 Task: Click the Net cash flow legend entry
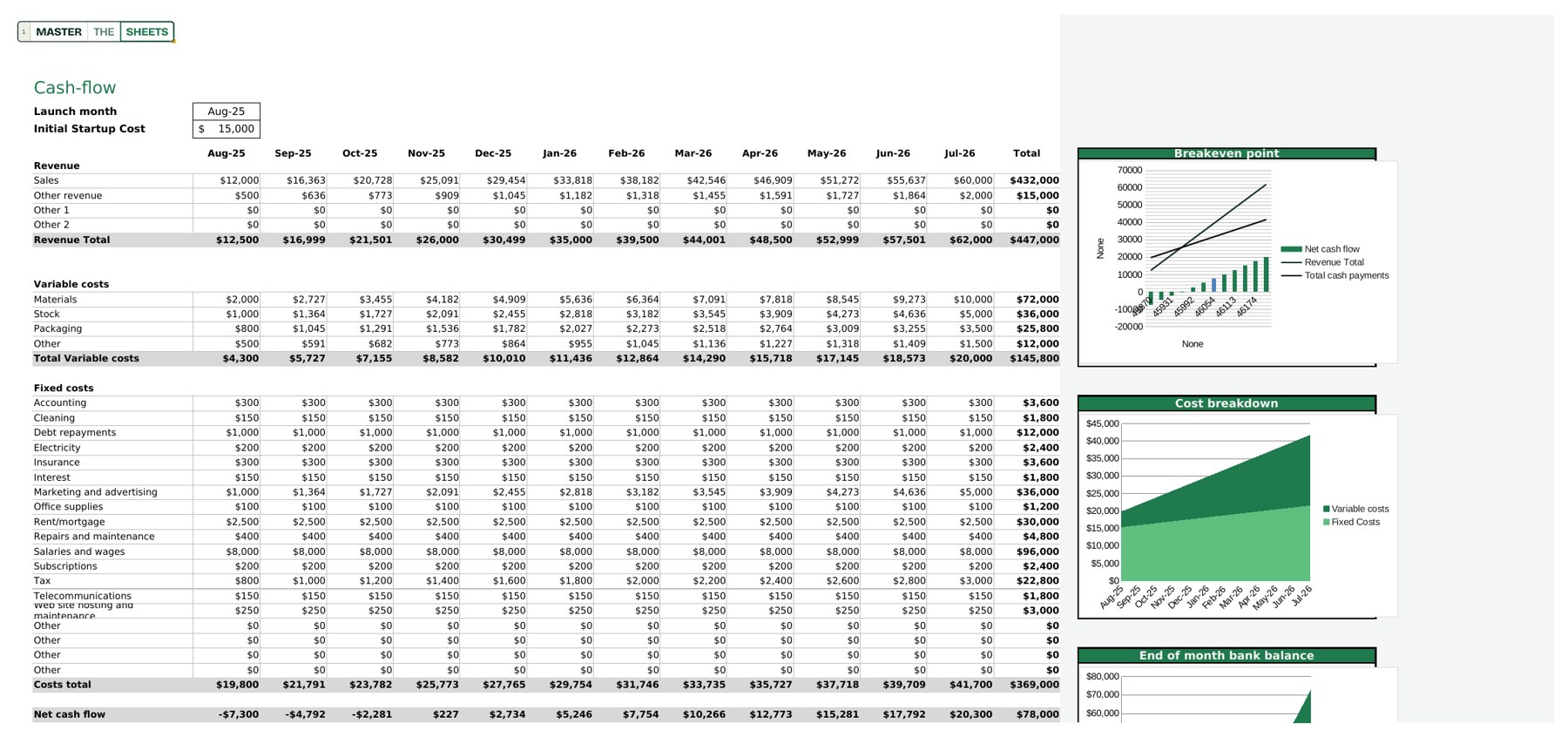tap(1320, 249)
